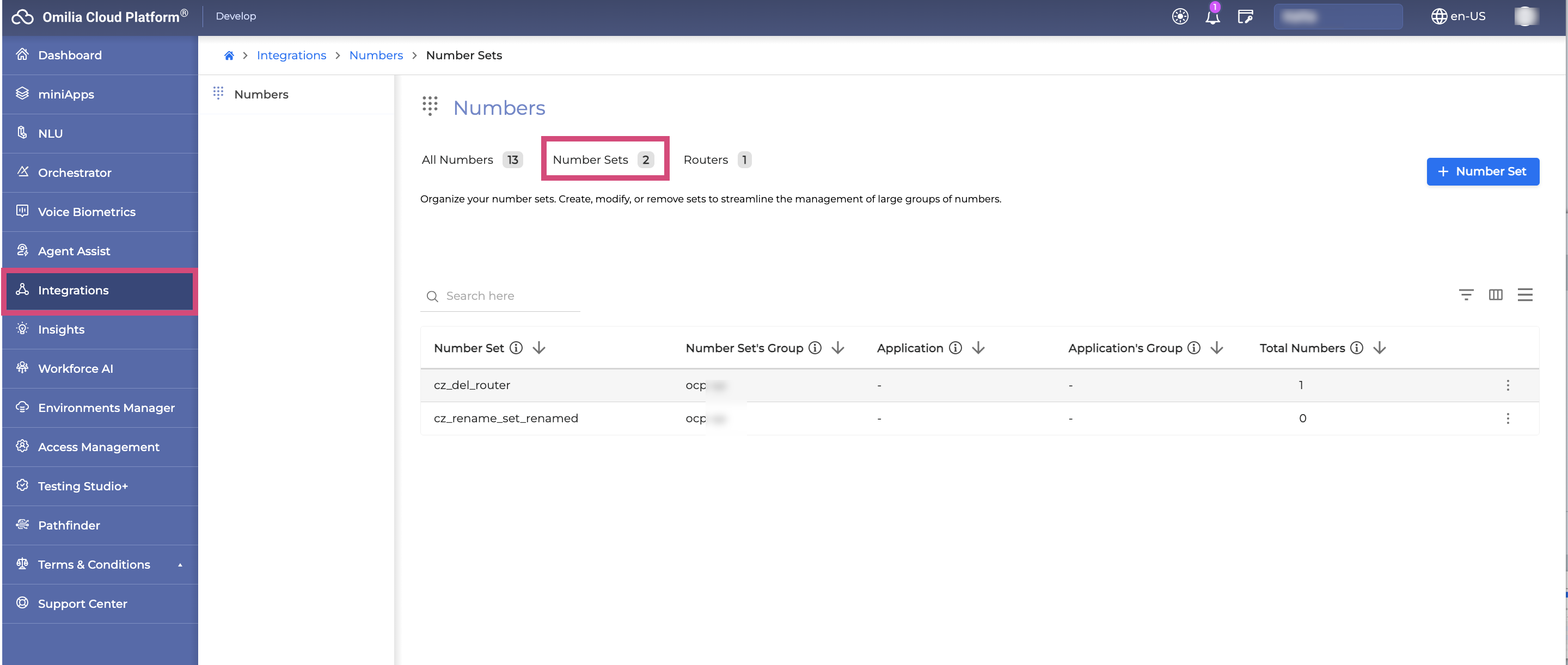
Task: Open kebab menu for cz_del_router row
Action: [x=1508, y=385]
